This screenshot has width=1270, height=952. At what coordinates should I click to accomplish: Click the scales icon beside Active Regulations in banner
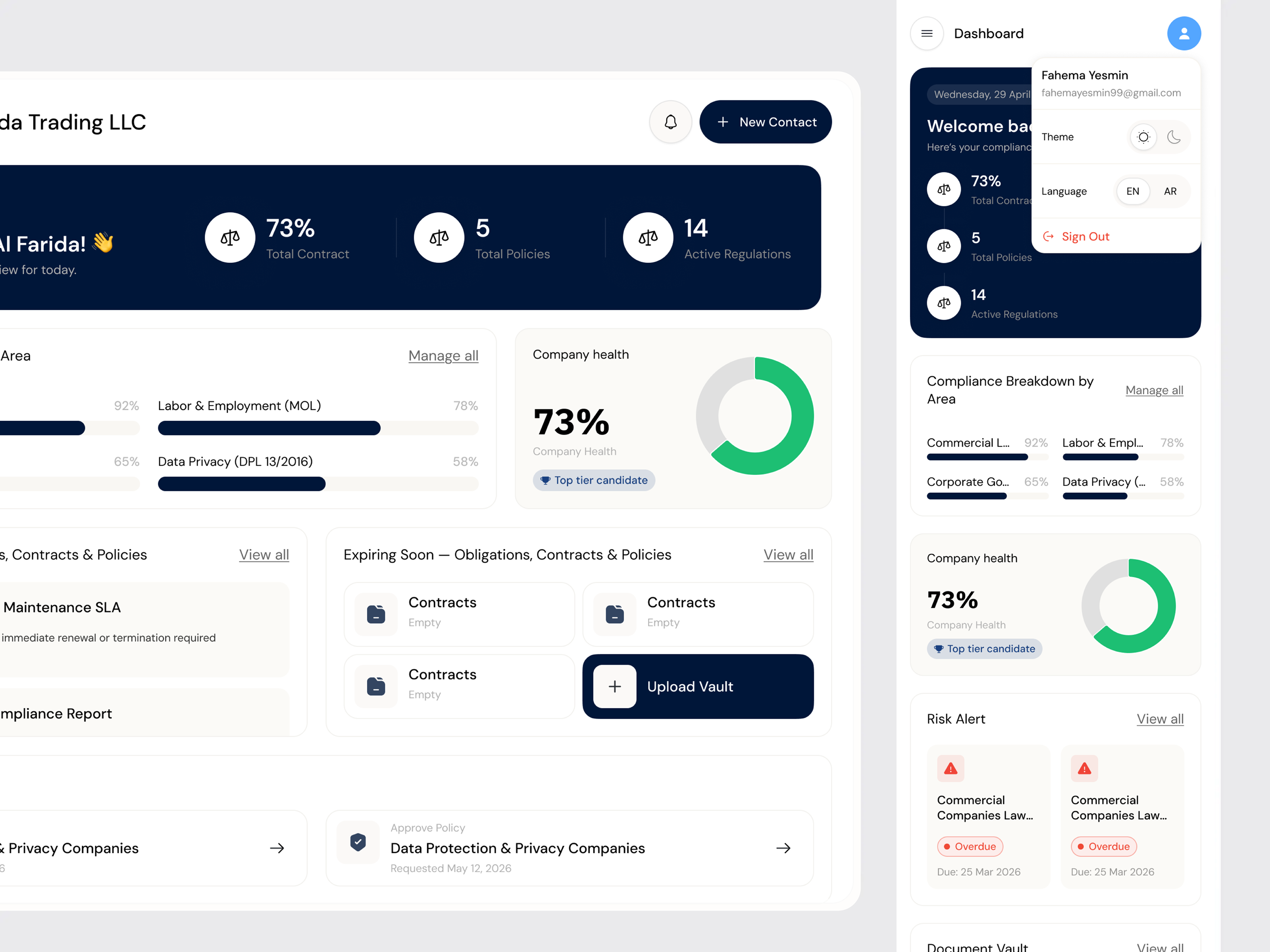coord(648,238)
